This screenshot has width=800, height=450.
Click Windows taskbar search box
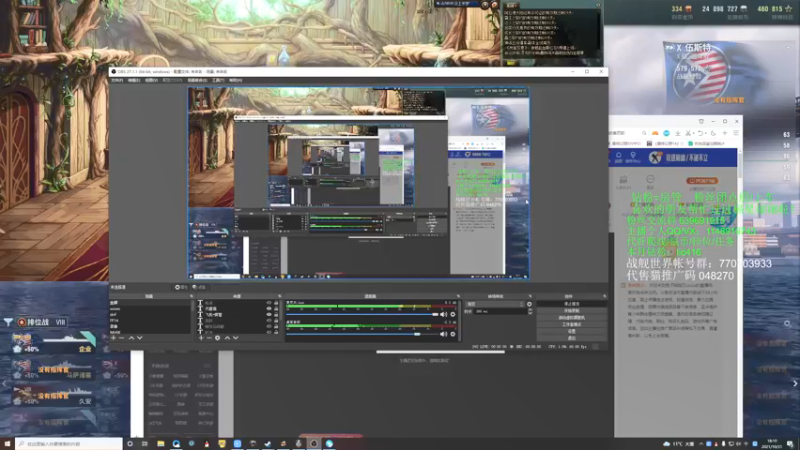[69, 444]
